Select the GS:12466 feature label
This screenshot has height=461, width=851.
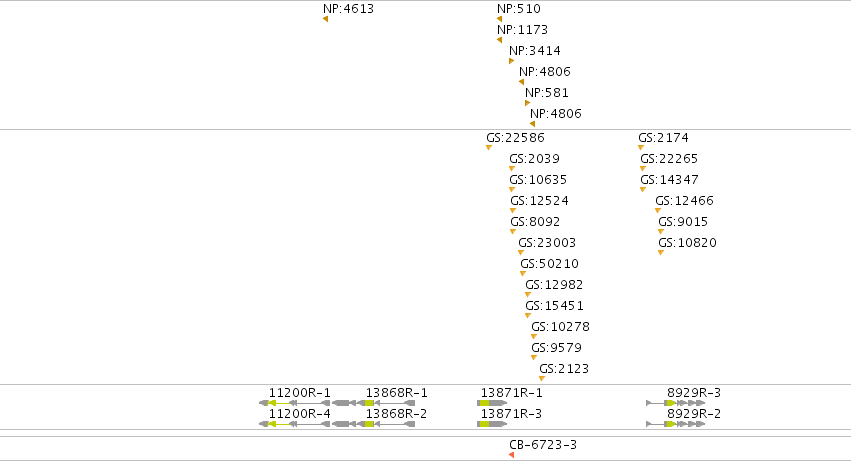pyautogui.click(x=684, y=201)
